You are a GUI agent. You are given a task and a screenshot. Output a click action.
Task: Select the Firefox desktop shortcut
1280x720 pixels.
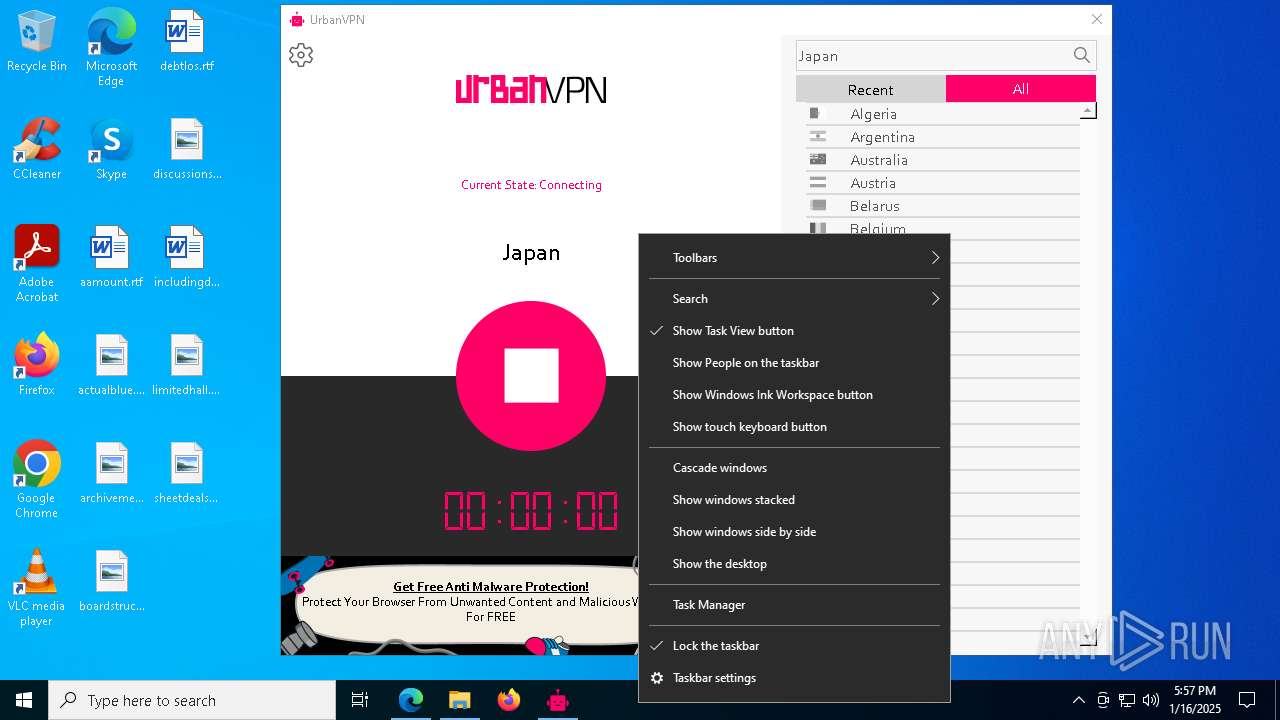[37, 365]
